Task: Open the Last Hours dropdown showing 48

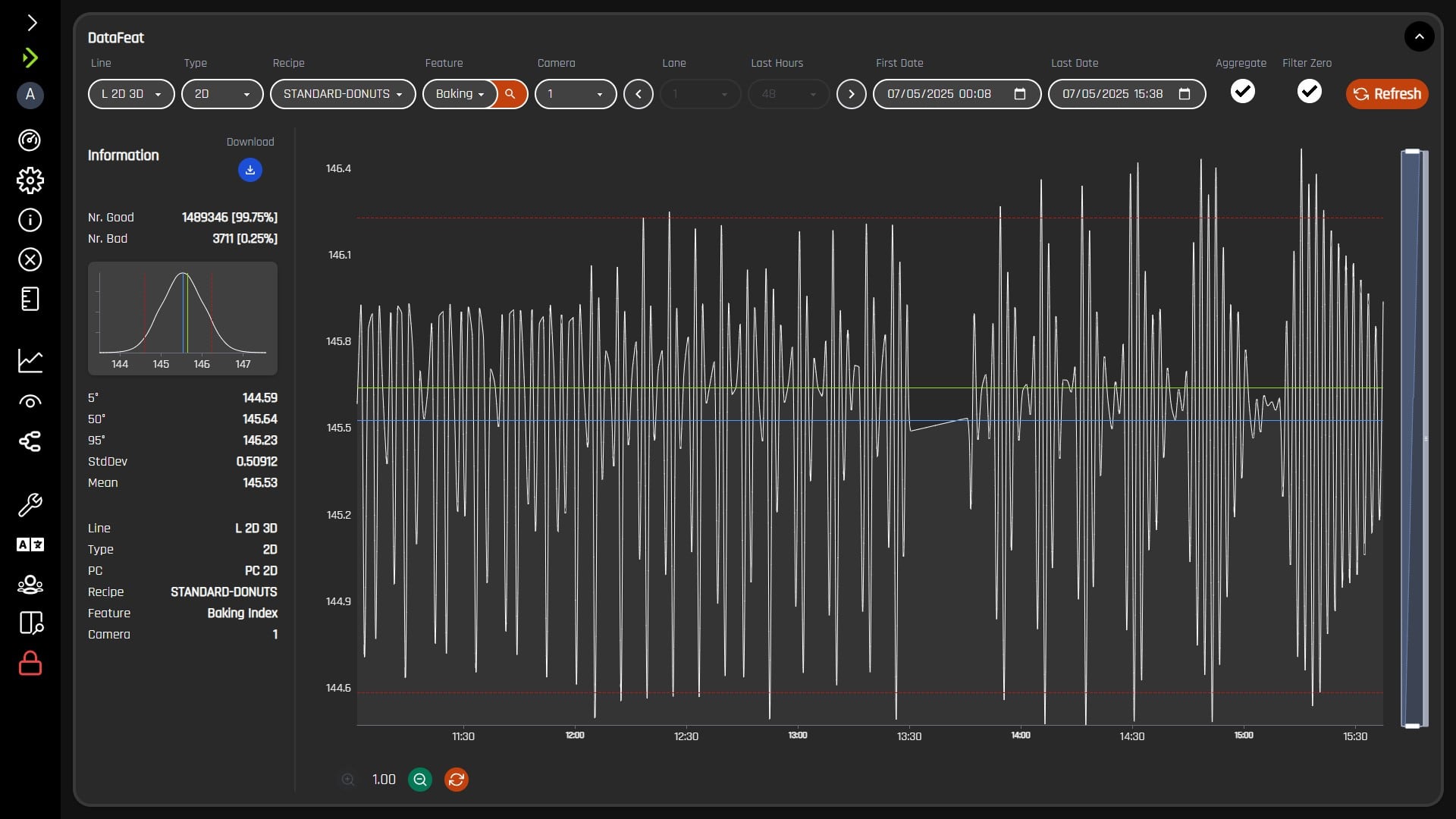Action: click(x=789, y=94)
